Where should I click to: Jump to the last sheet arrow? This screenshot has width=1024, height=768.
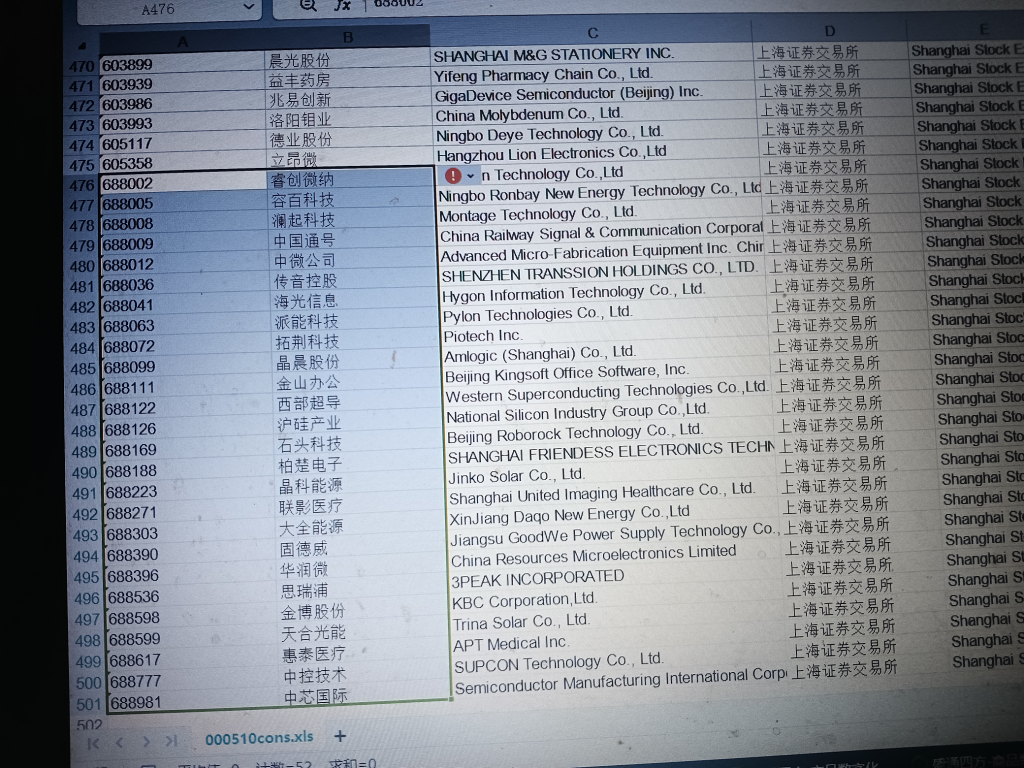[171, 741]
